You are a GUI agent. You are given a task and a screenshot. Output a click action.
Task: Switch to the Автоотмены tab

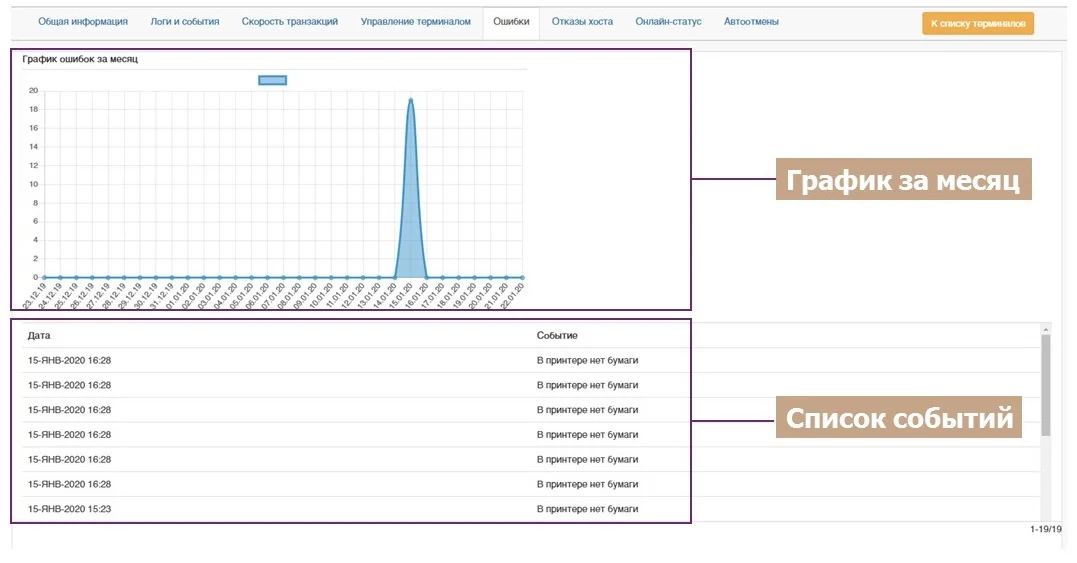tap(751, 22)
